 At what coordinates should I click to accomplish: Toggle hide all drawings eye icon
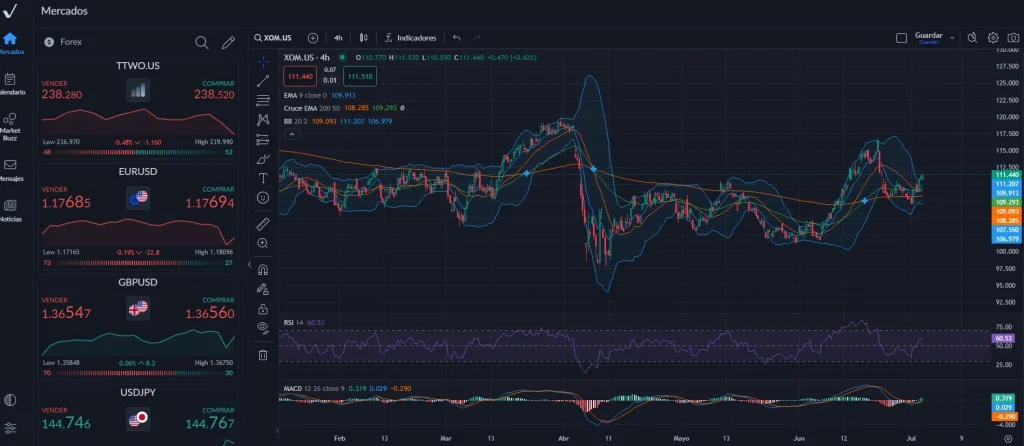tap(263, 327)
